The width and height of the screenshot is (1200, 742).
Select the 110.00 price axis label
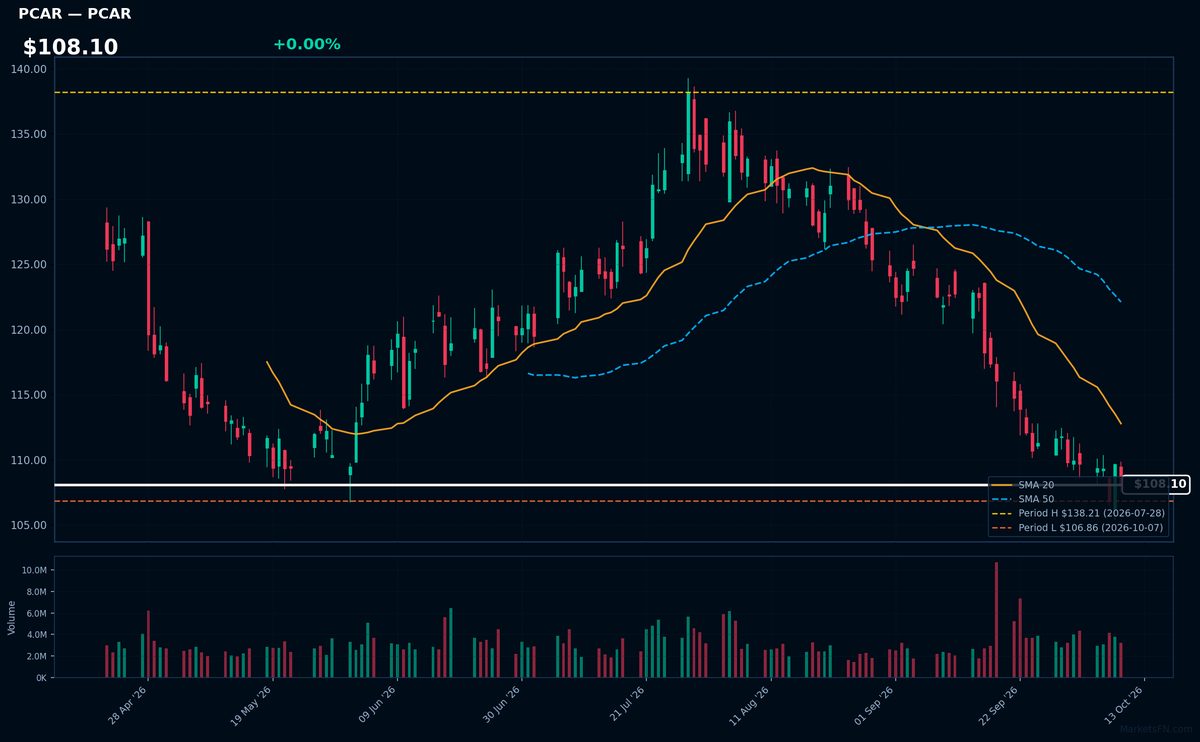[x=30, y=460]
